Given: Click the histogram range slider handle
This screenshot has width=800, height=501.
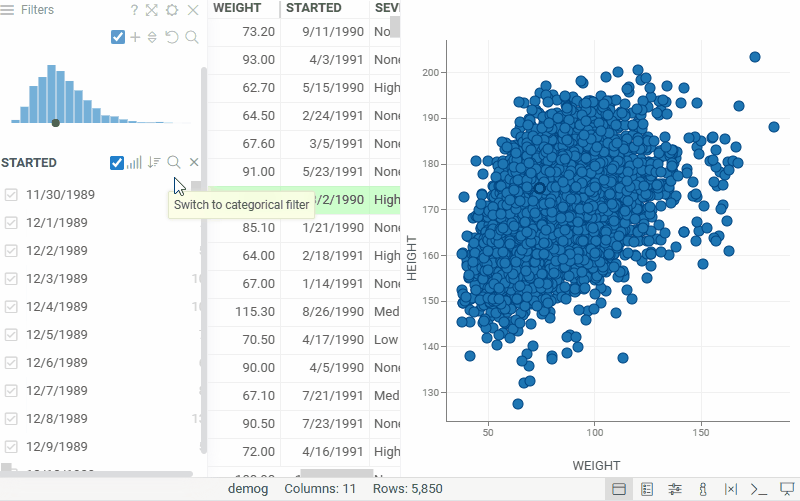Looking at the screenshot, I should pos(56,123).
